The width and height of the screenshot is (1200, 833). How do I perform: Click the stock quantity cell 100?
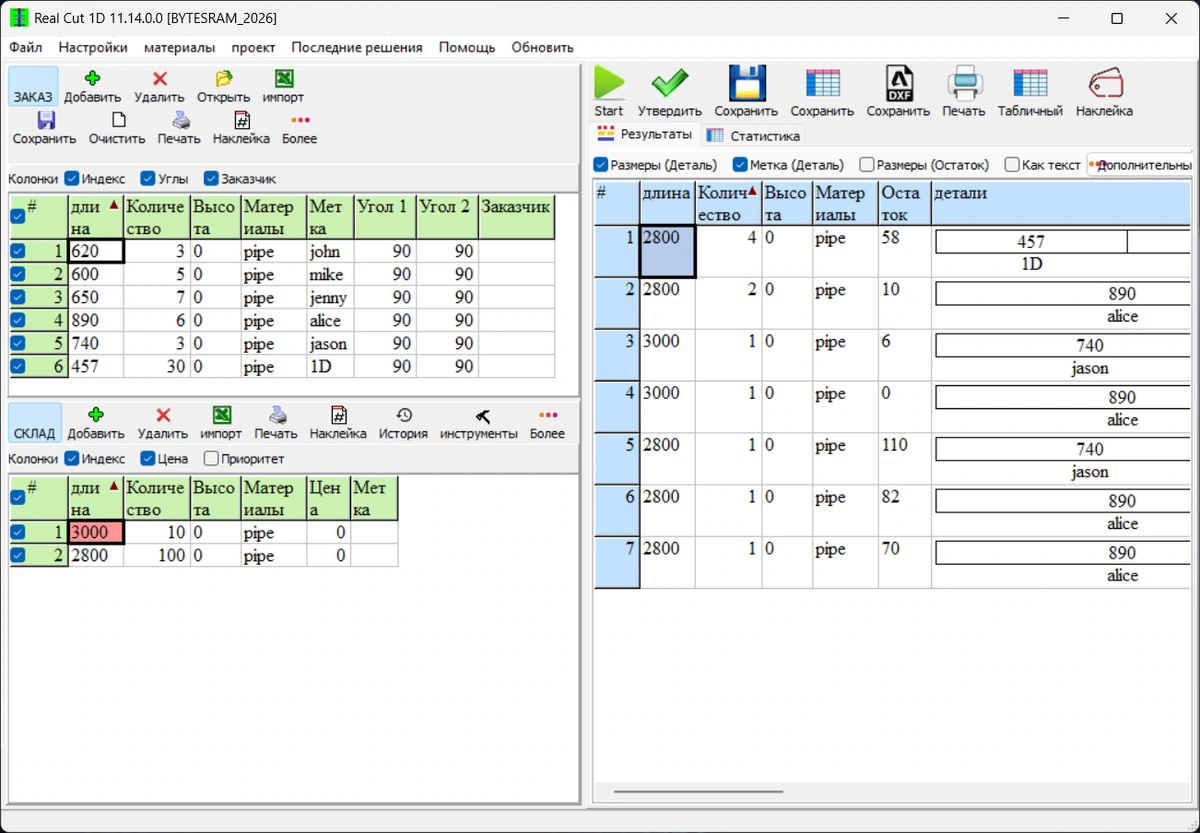click(x=157, y=555)
